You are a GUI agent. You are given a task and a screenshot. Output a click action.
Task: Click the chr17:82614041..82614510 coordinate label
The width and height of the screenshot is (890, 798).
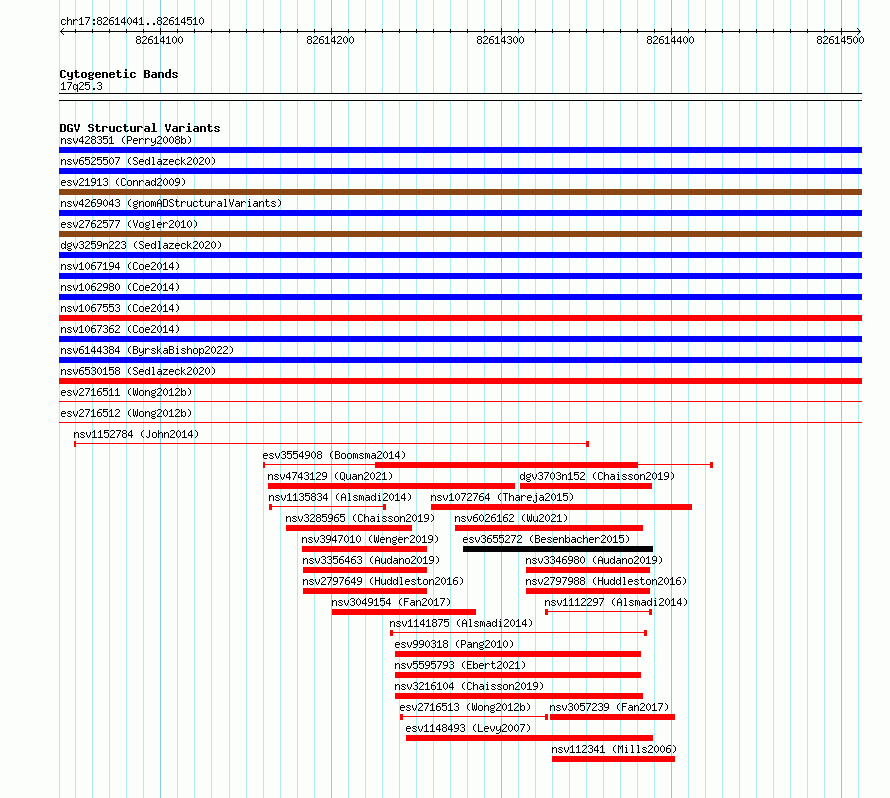click(x=132, y=21)
